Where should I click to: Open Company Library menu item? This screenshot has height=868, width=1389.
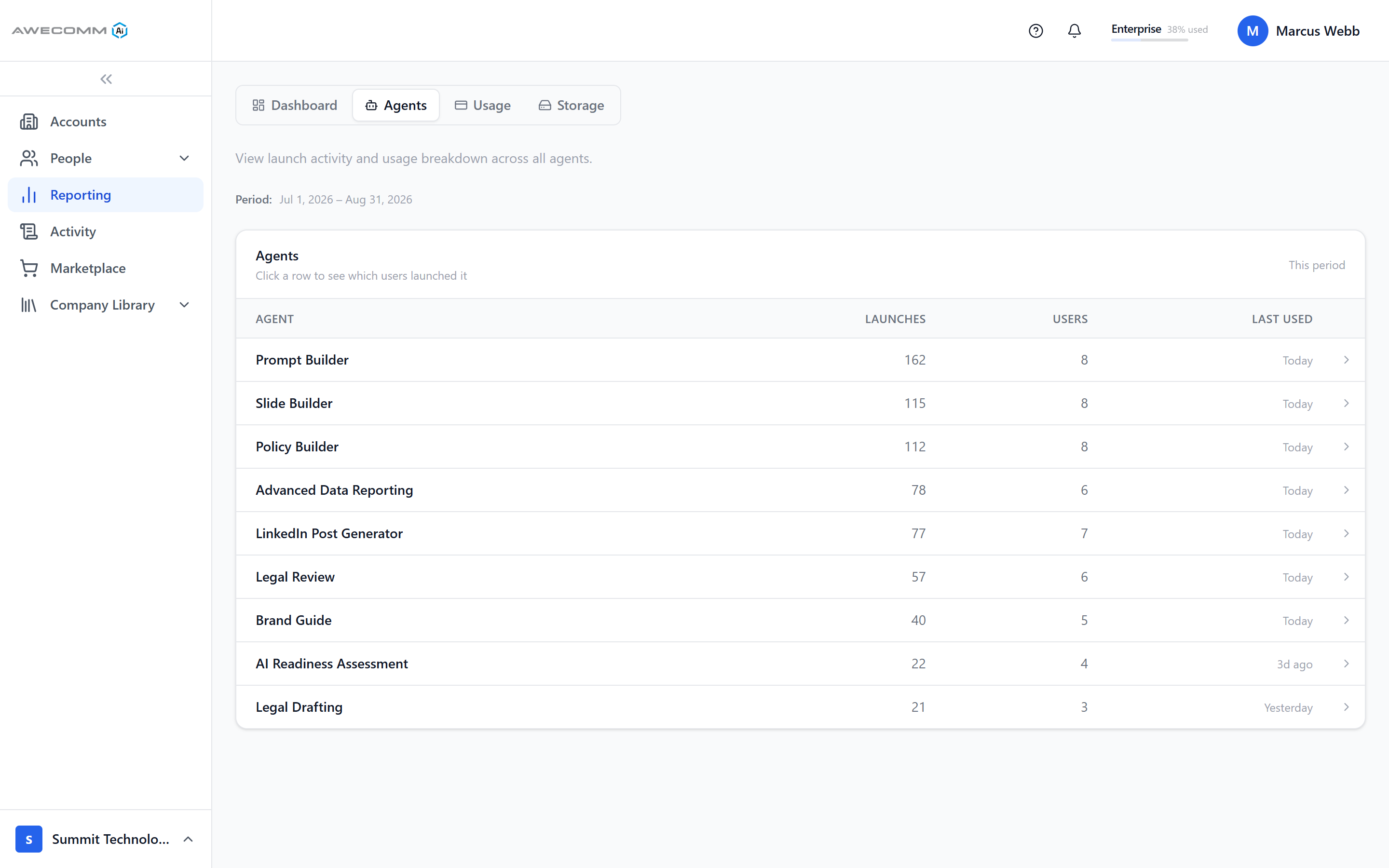(106, 305)
